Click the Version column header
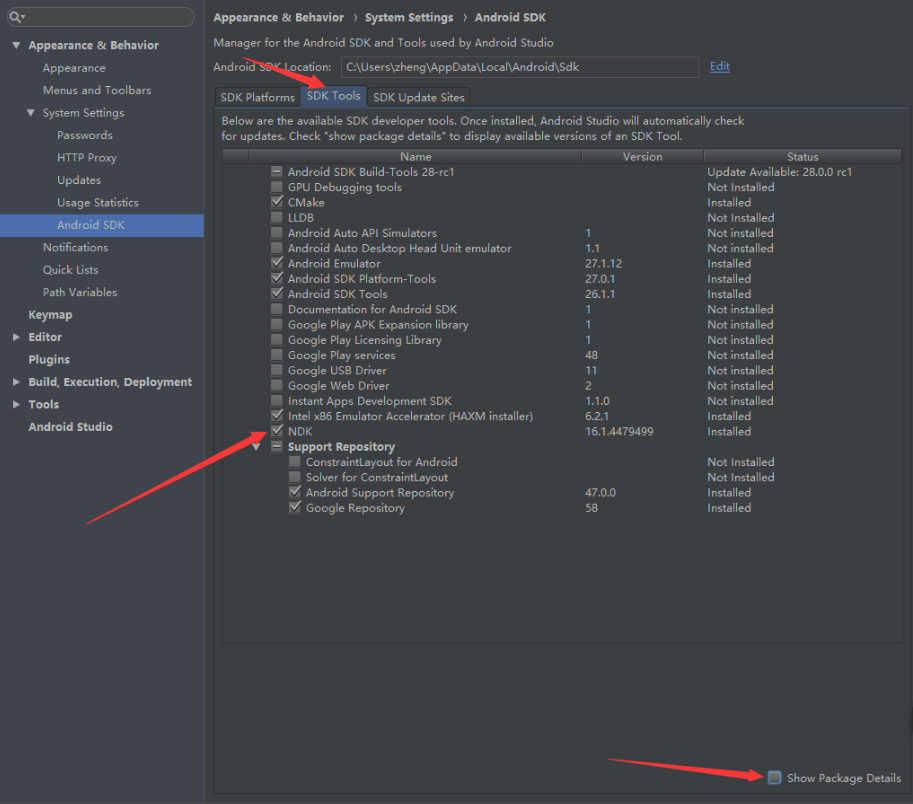This screenshot has width=913, height=804. 642,156
